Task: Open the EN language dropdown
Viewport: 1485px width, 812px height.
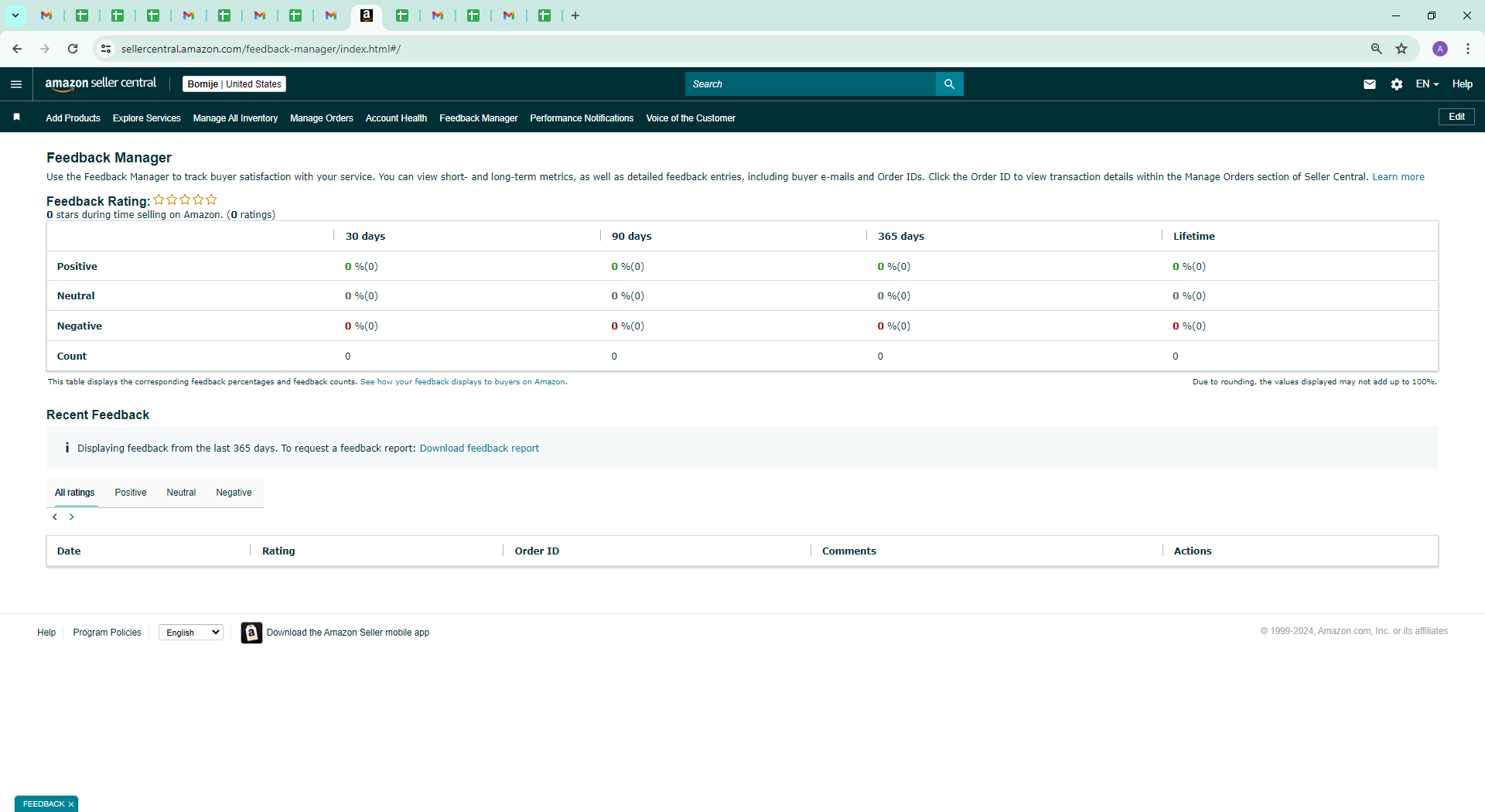Action: tap(1427, 84)
